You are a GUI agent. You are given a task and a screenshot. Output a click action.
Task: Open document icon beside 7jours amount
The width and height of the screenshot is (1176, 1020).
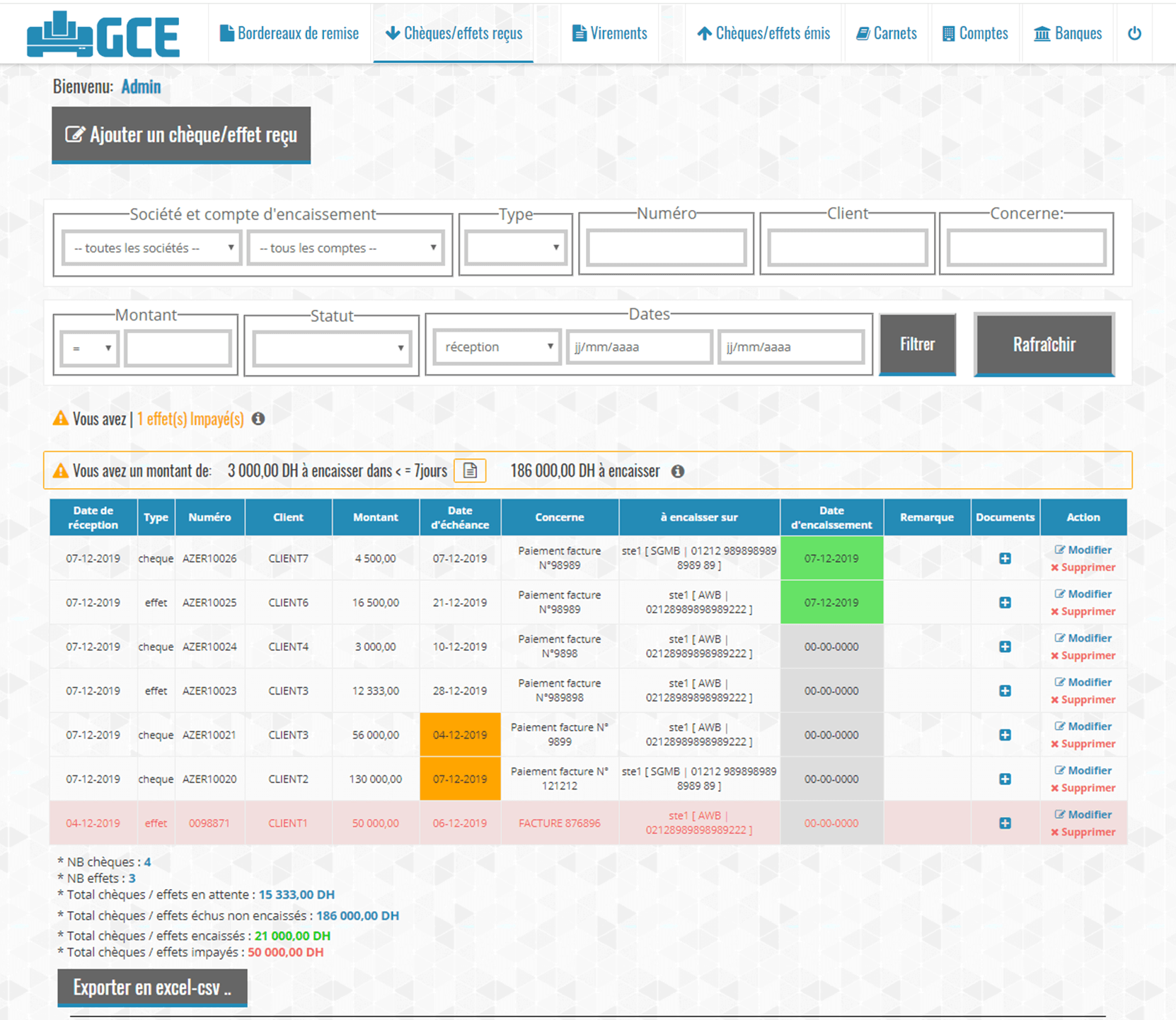tap(470, 471)
